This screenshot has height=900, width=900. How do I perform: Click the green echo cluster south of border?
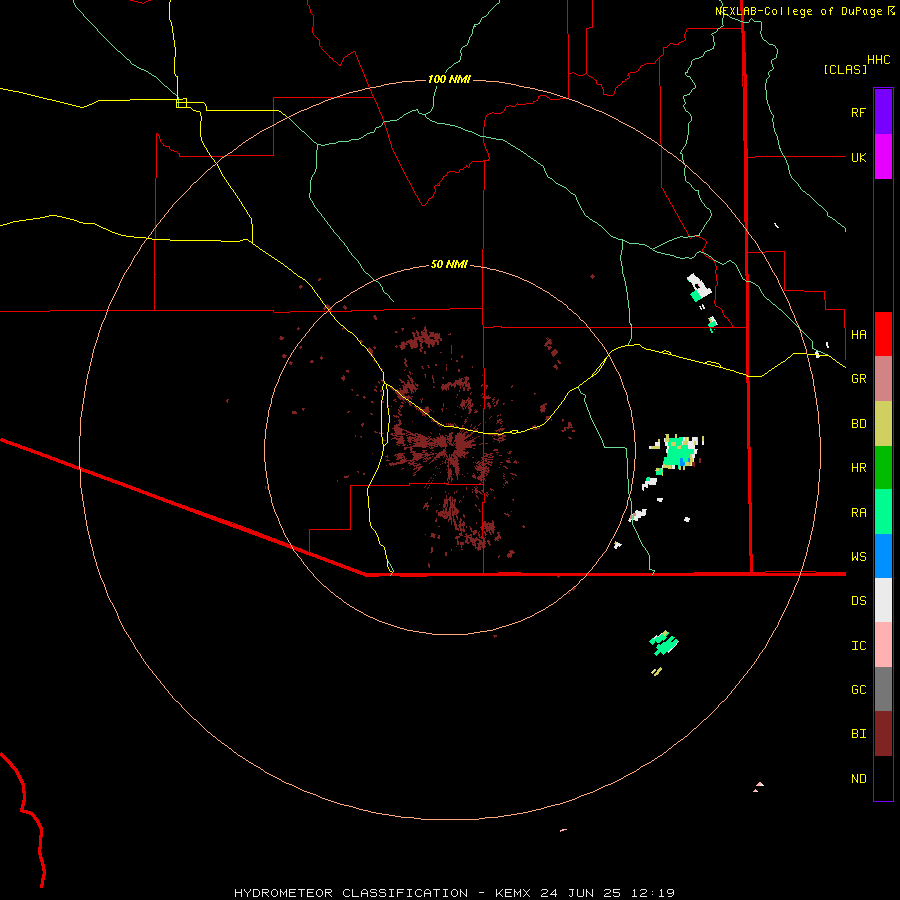pos(664,643)
